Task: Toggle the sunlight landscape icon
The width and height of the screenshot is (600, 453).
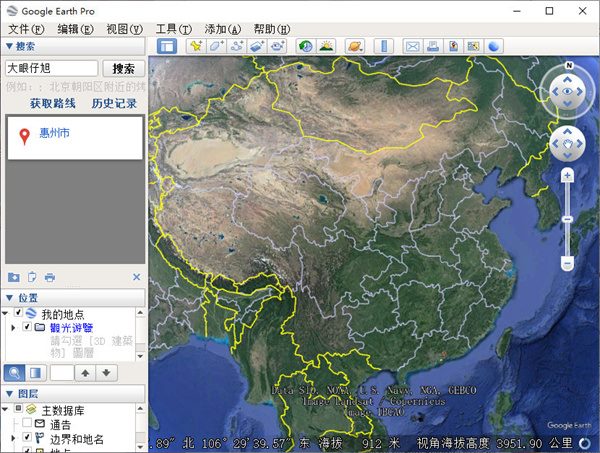Action: point(326,46)
